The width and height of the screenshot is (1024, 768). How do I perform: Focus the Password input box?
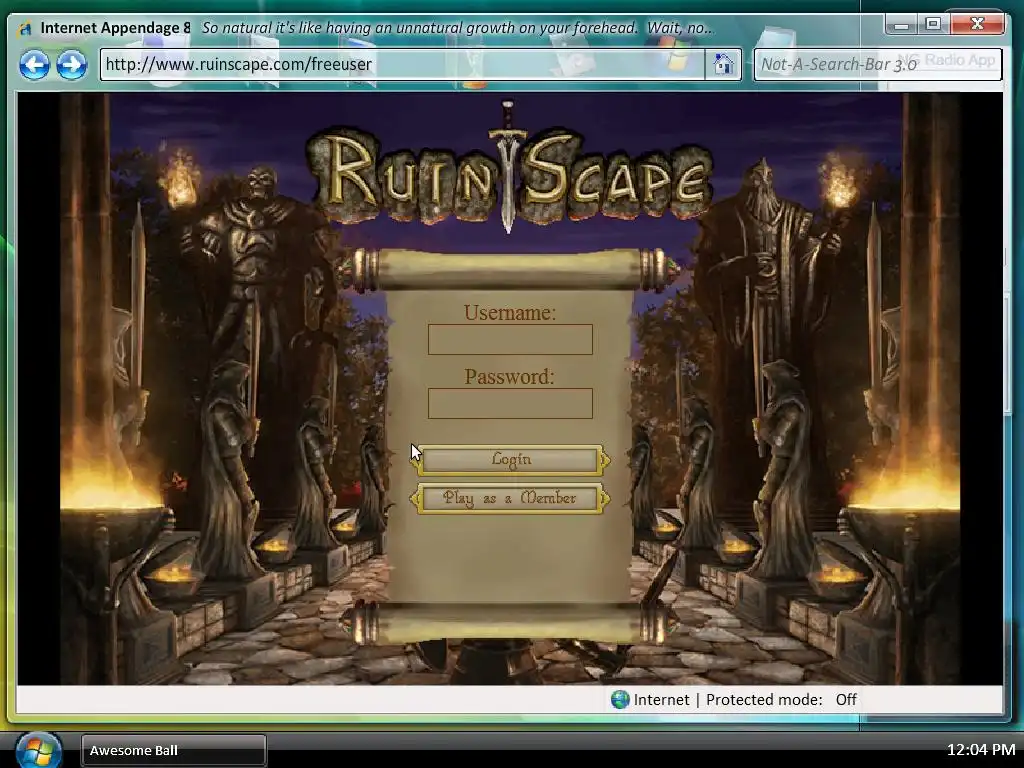click(x=510, y=403)
